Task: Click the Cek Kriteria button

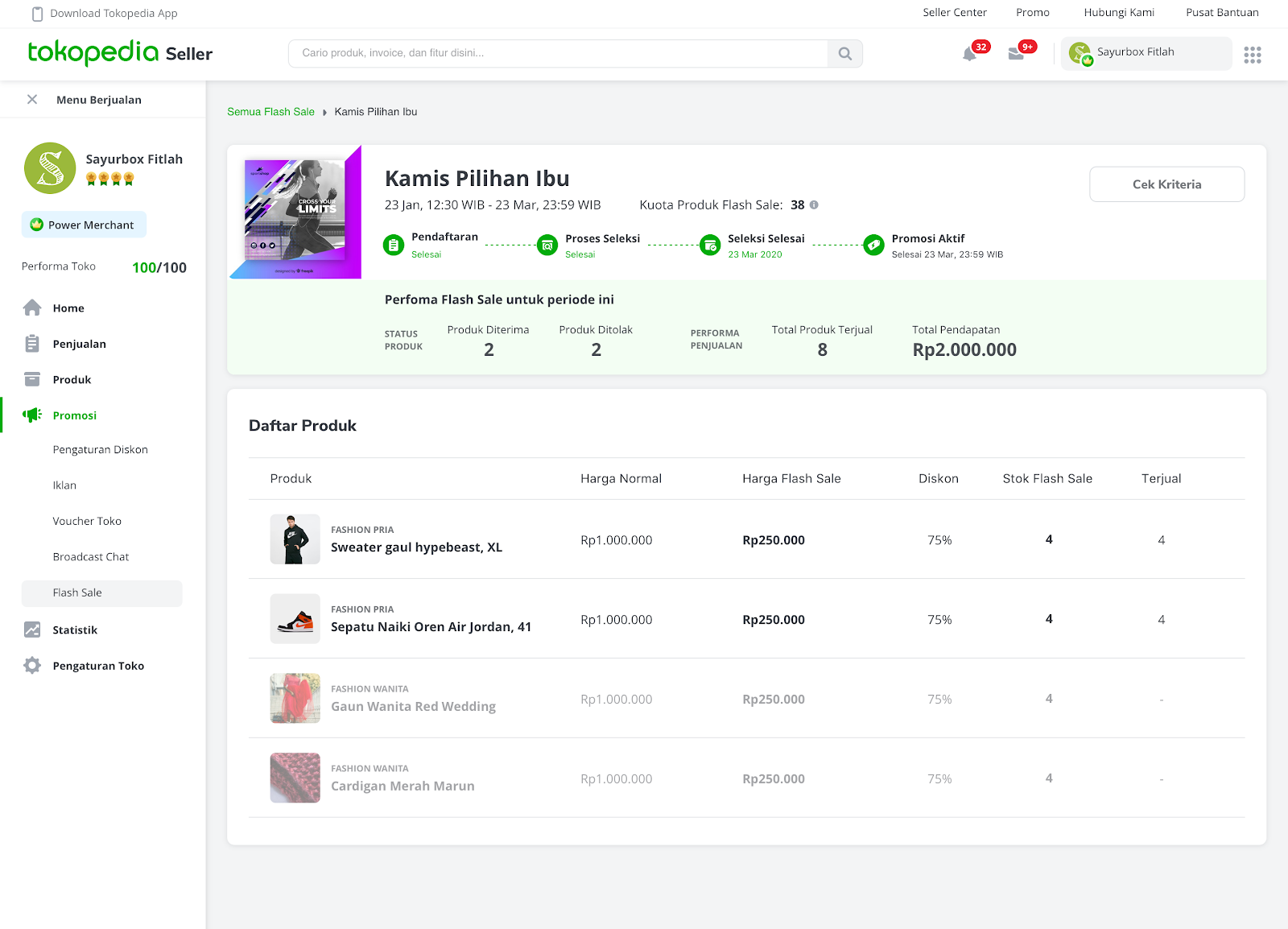Action: [1166, 184]
